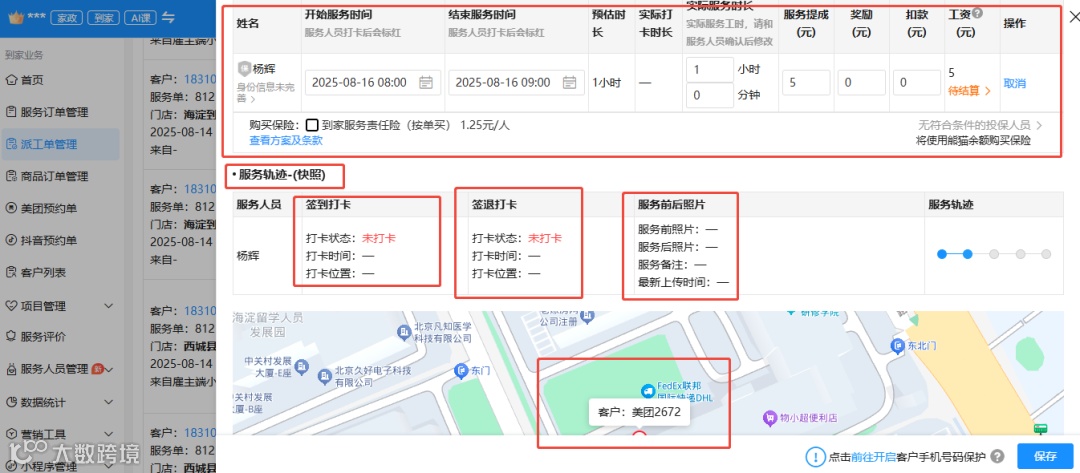
Task: Click the end service time field 09:00
Action: (x=516, y=83)
